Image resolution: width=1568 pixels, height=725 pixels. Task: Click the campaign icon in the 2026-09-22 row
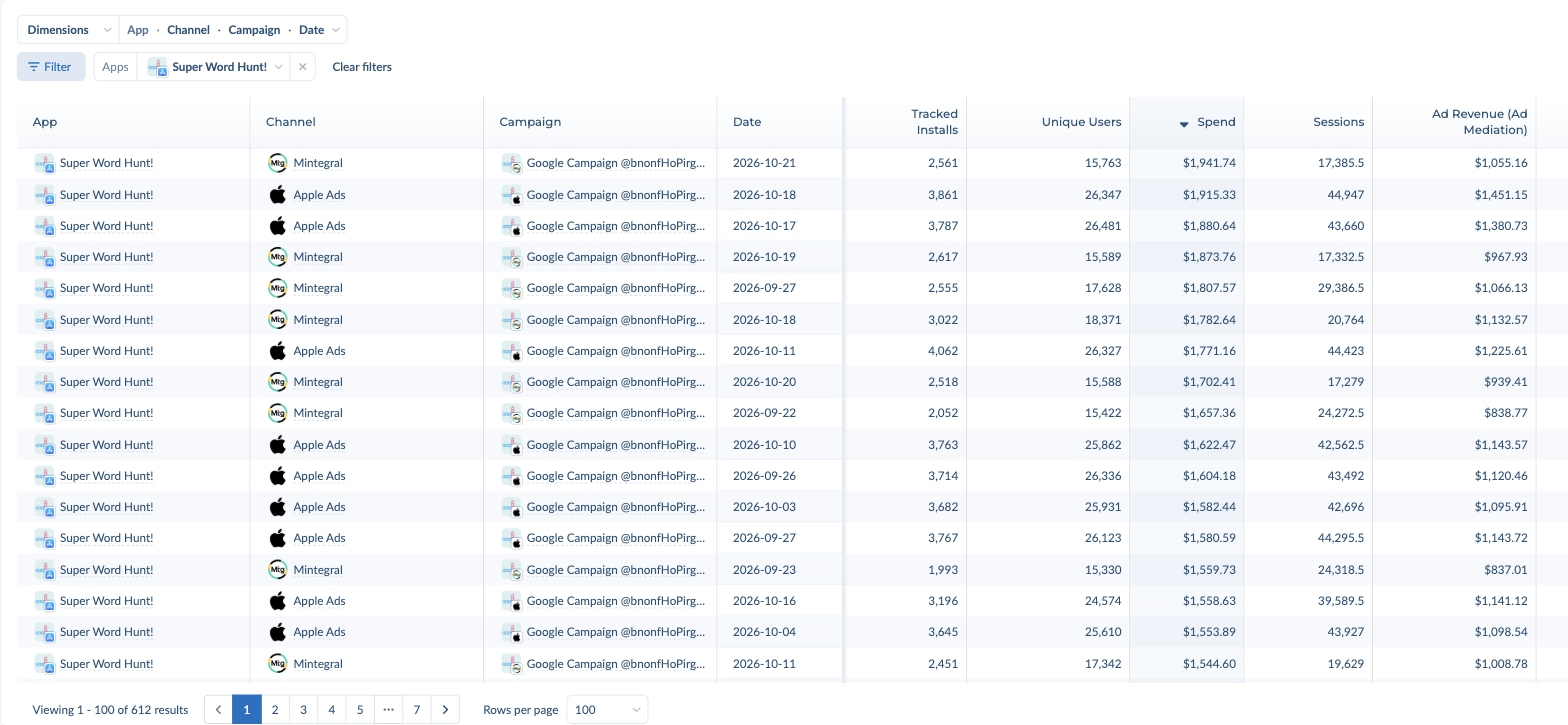coord(511,413)
